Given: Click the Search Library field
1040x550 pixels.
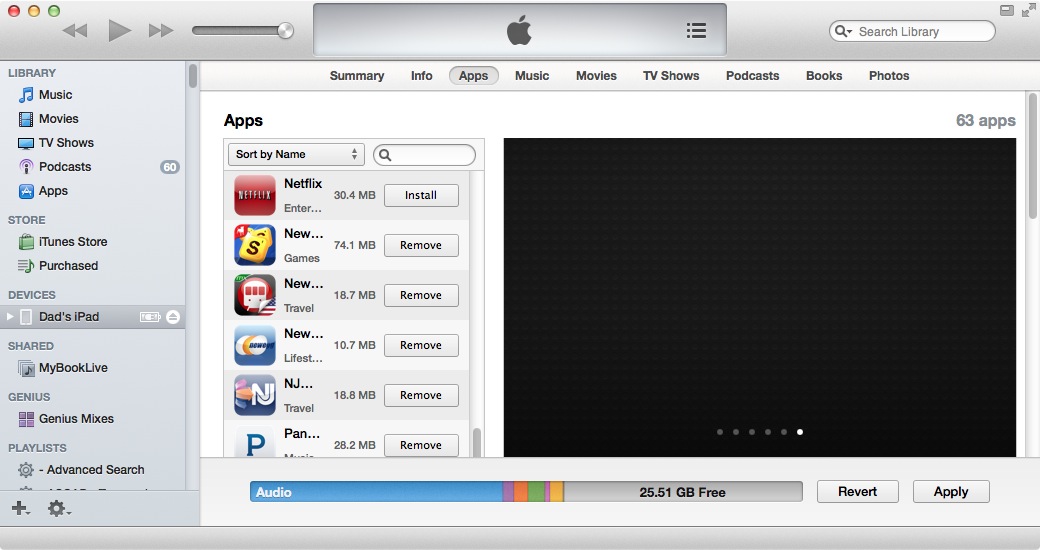Looking at the screenshot, I should [912, 31].
